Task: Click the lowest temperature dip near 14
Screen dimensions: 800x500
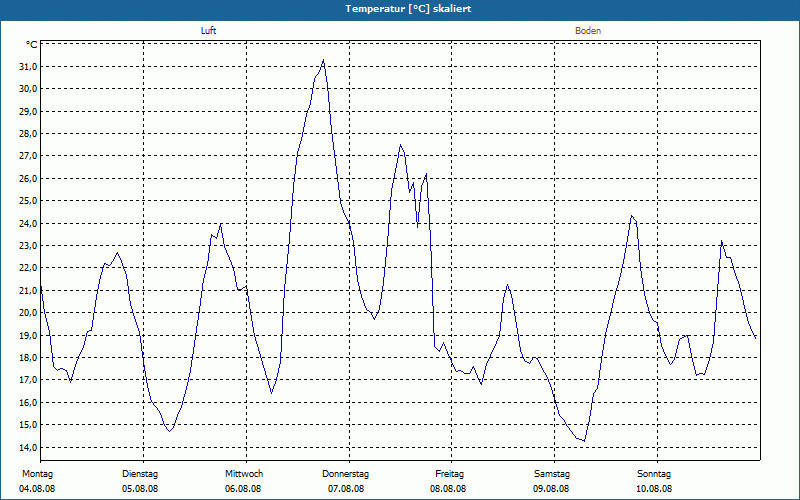Action: pyautogui.click(x=584, y=440)
